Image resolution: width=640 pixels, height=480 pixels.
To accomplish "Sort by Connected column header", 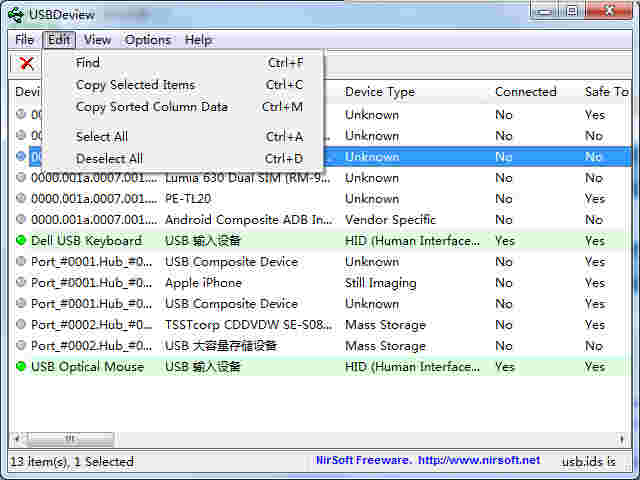I will pos(526,92).
